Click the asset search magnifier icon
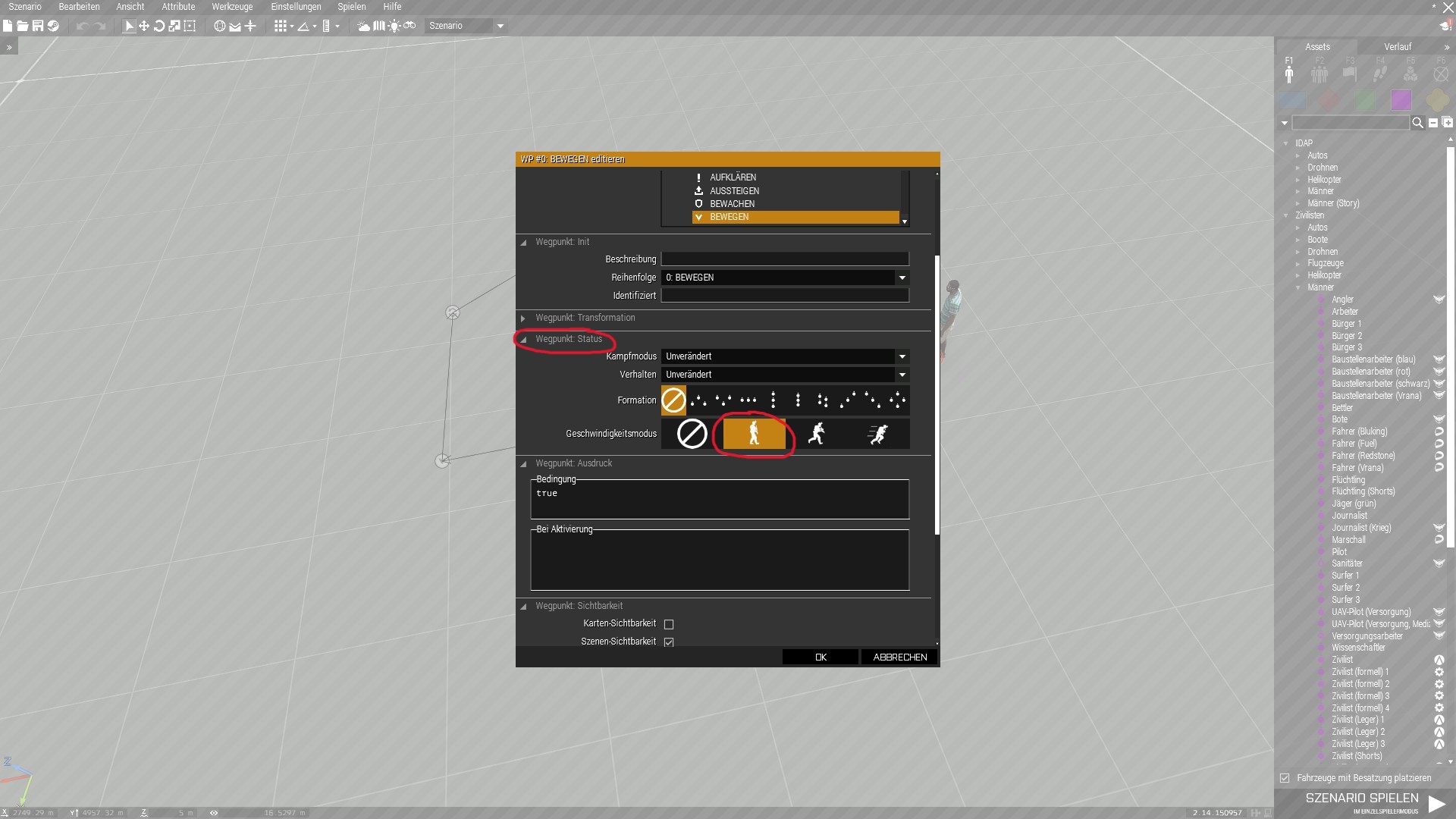 (1417, 123)
